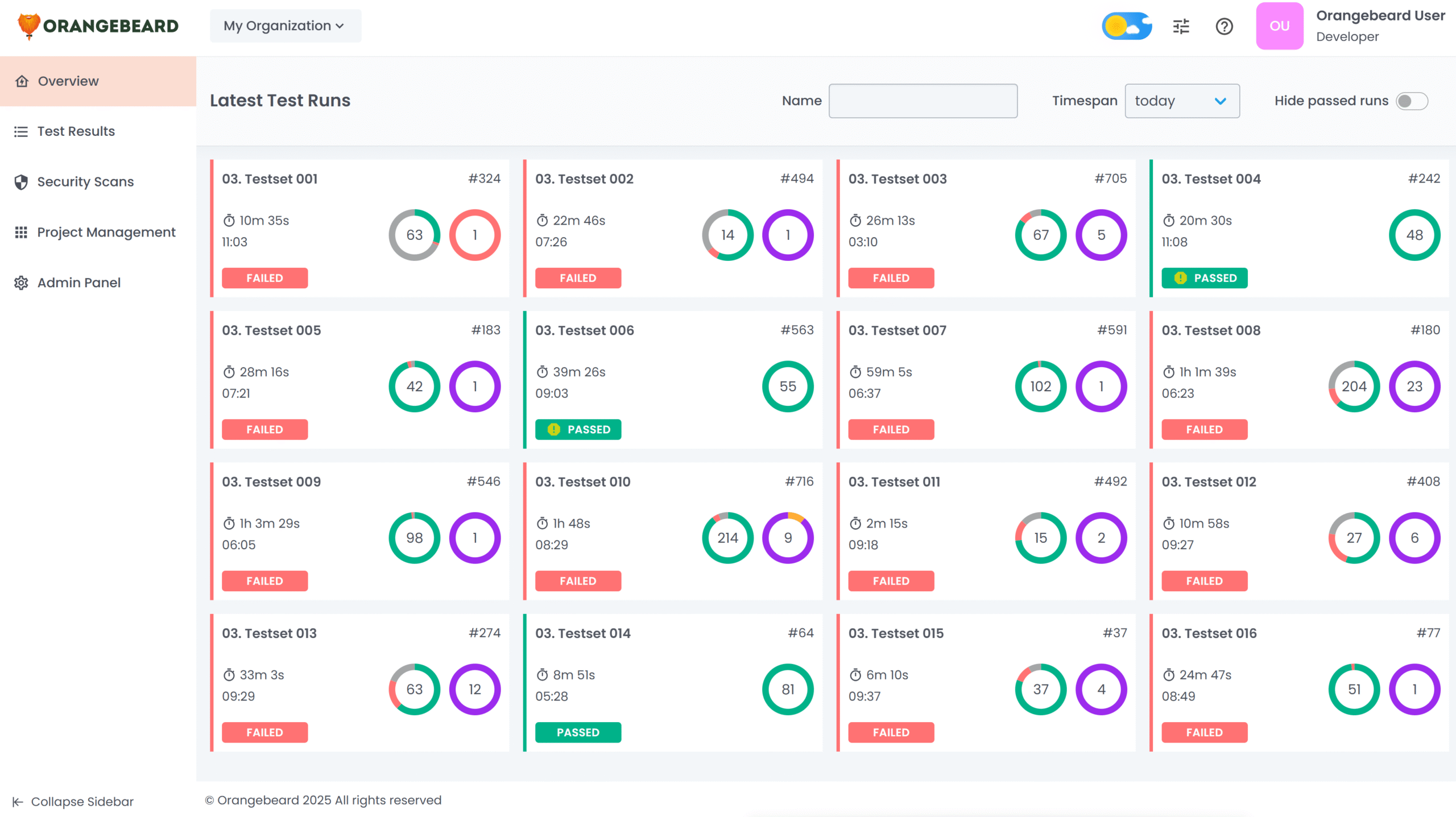Open the settings sliders icon in header

pyautogui.click(x=1181, y=26)
